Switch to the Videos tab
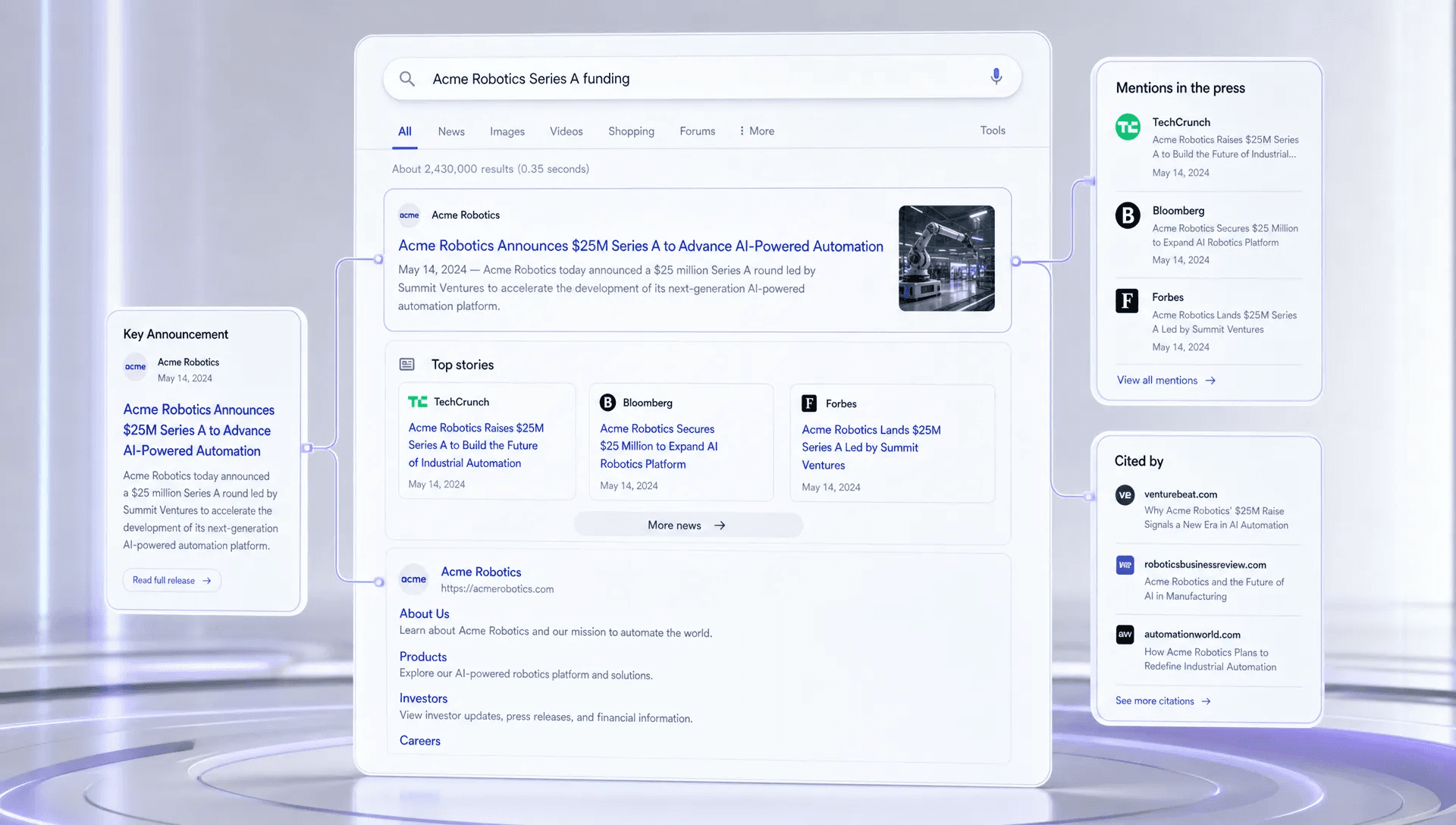This screenshot has width=1456, height=825. pos(566,131)
